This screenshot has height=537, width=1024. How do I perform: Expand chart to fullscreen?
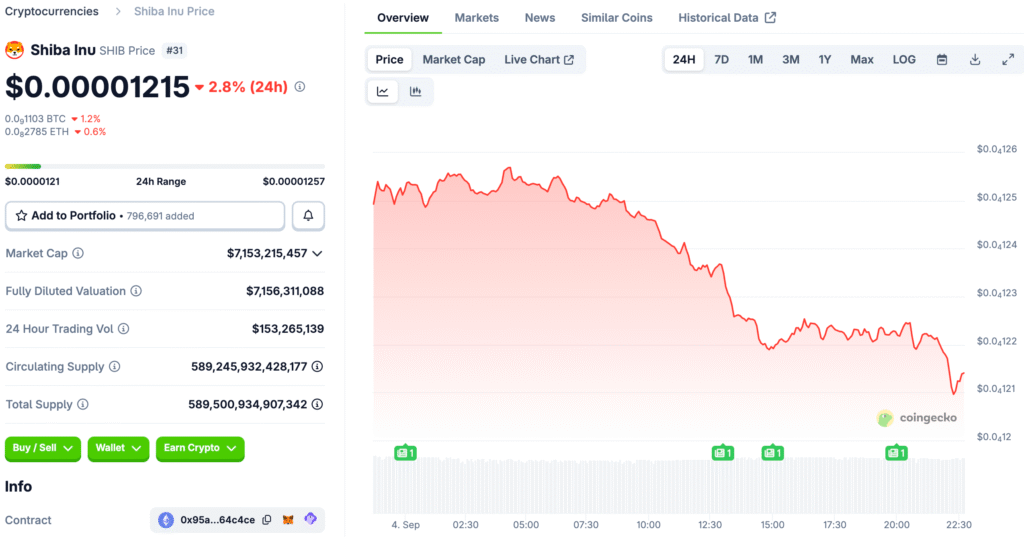coord(1008,59)
